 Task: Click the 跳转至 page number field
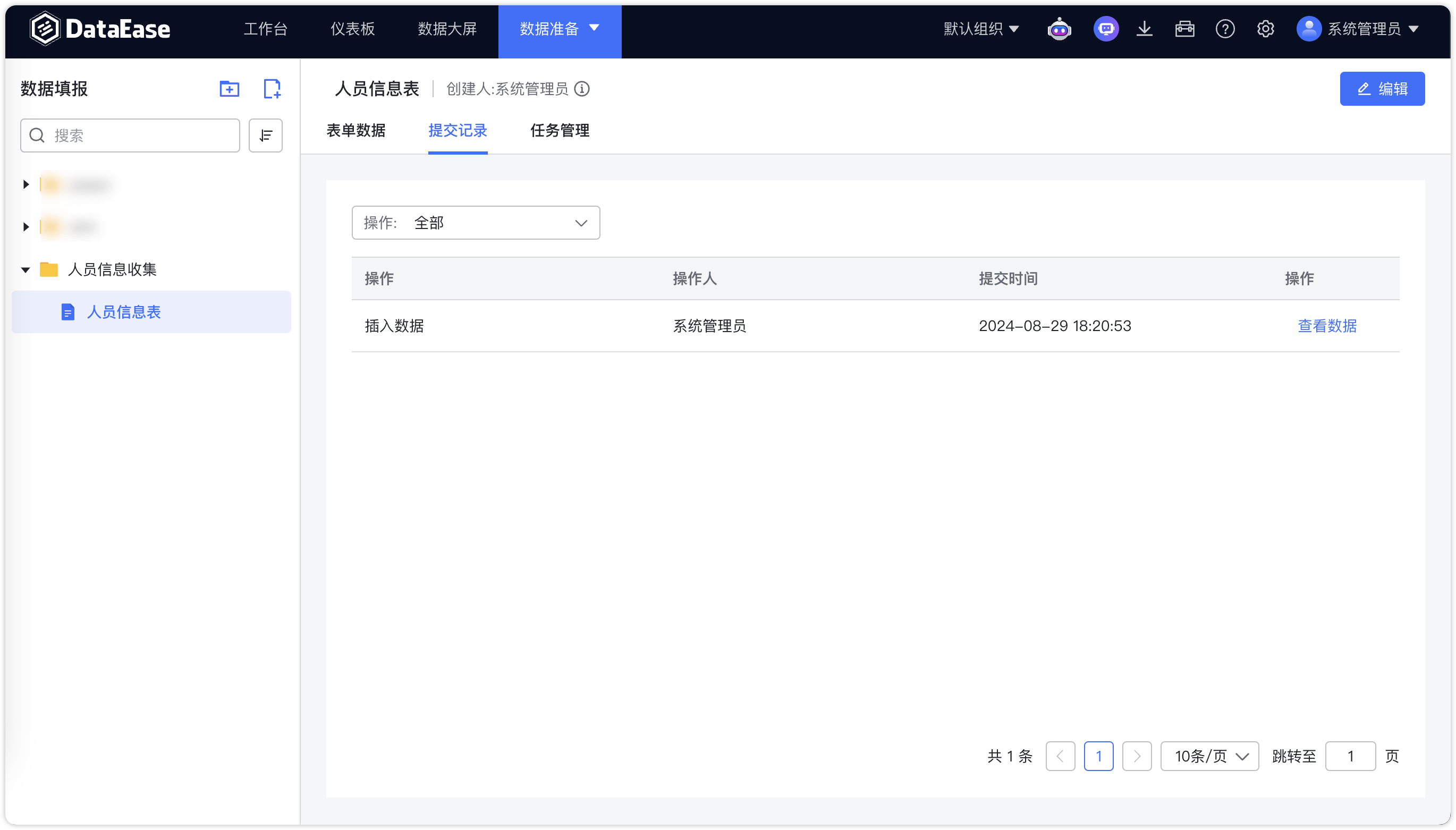(1350, 756)
